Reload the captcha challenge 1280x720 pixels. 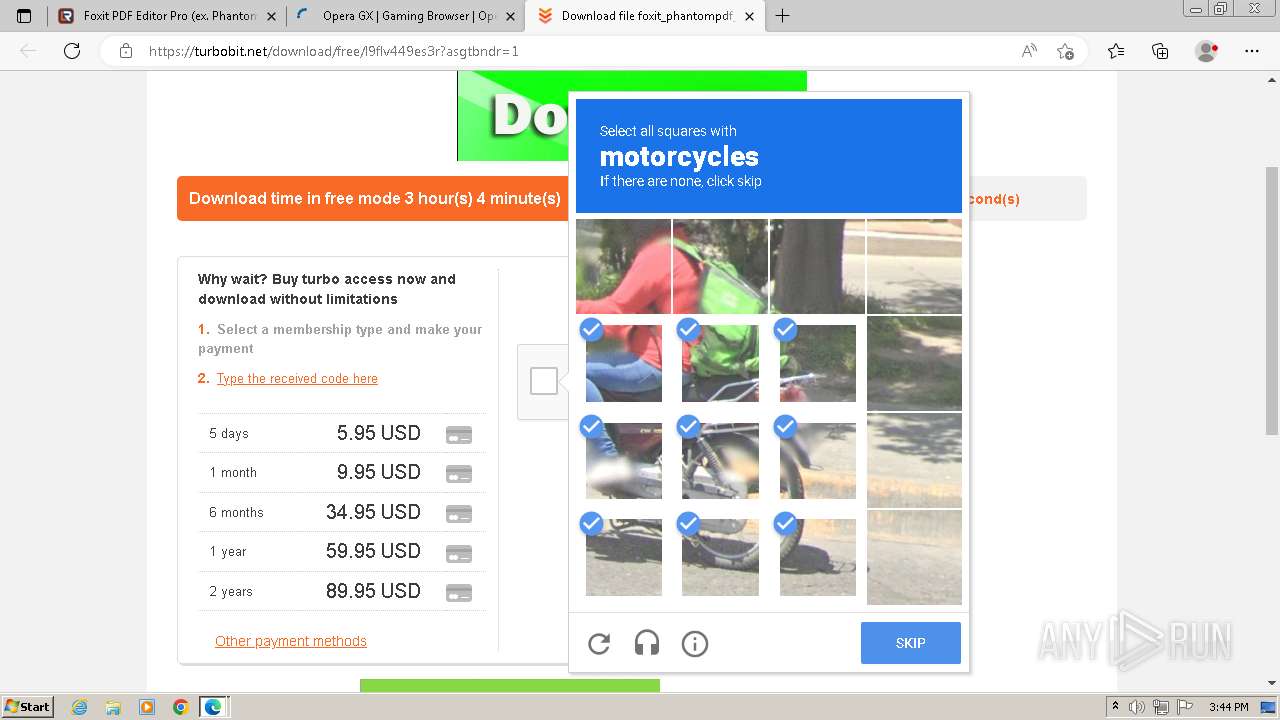point(599,644)
